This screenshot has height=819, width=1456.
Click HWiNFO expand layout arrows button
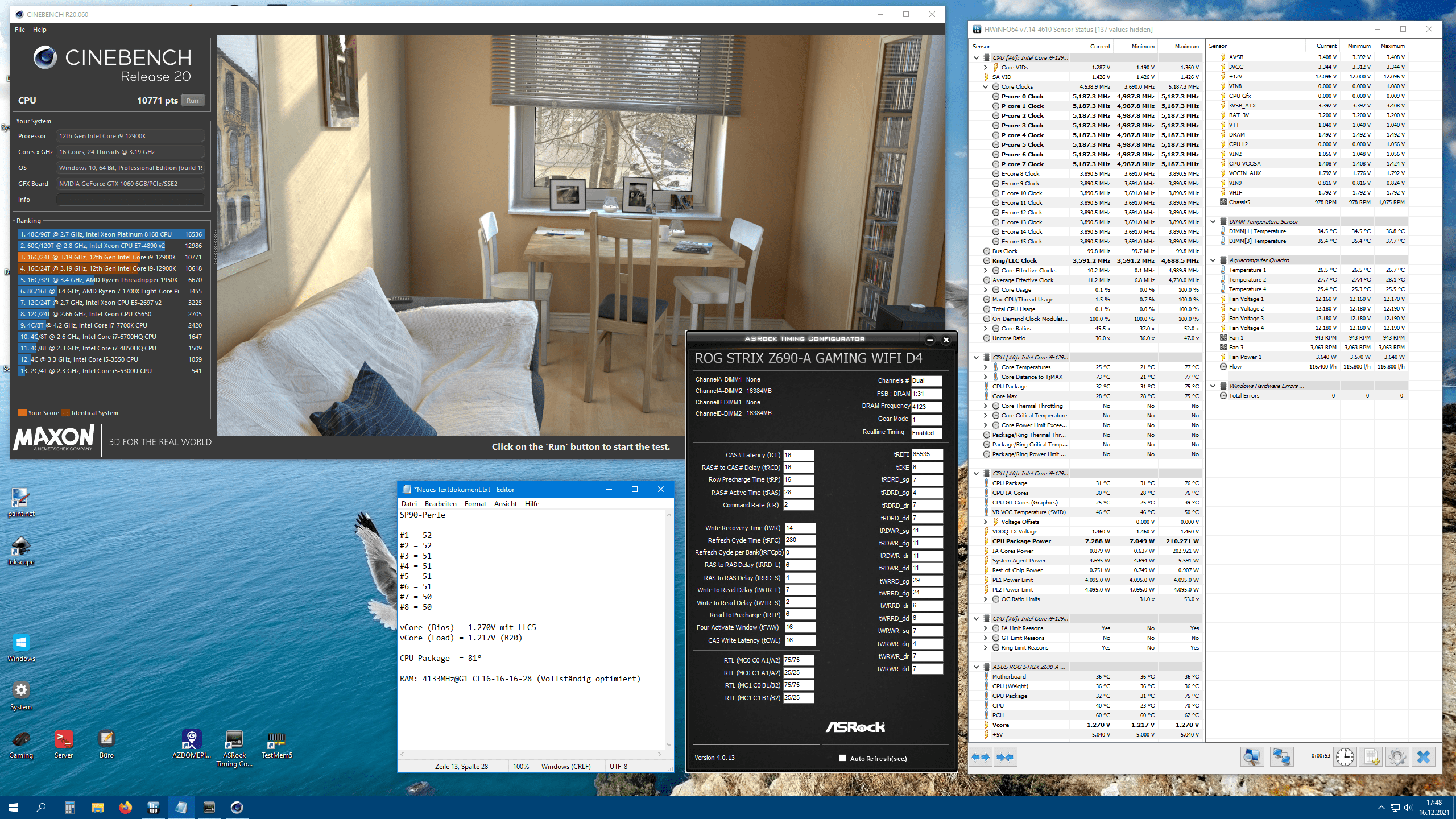click(981, 757)
